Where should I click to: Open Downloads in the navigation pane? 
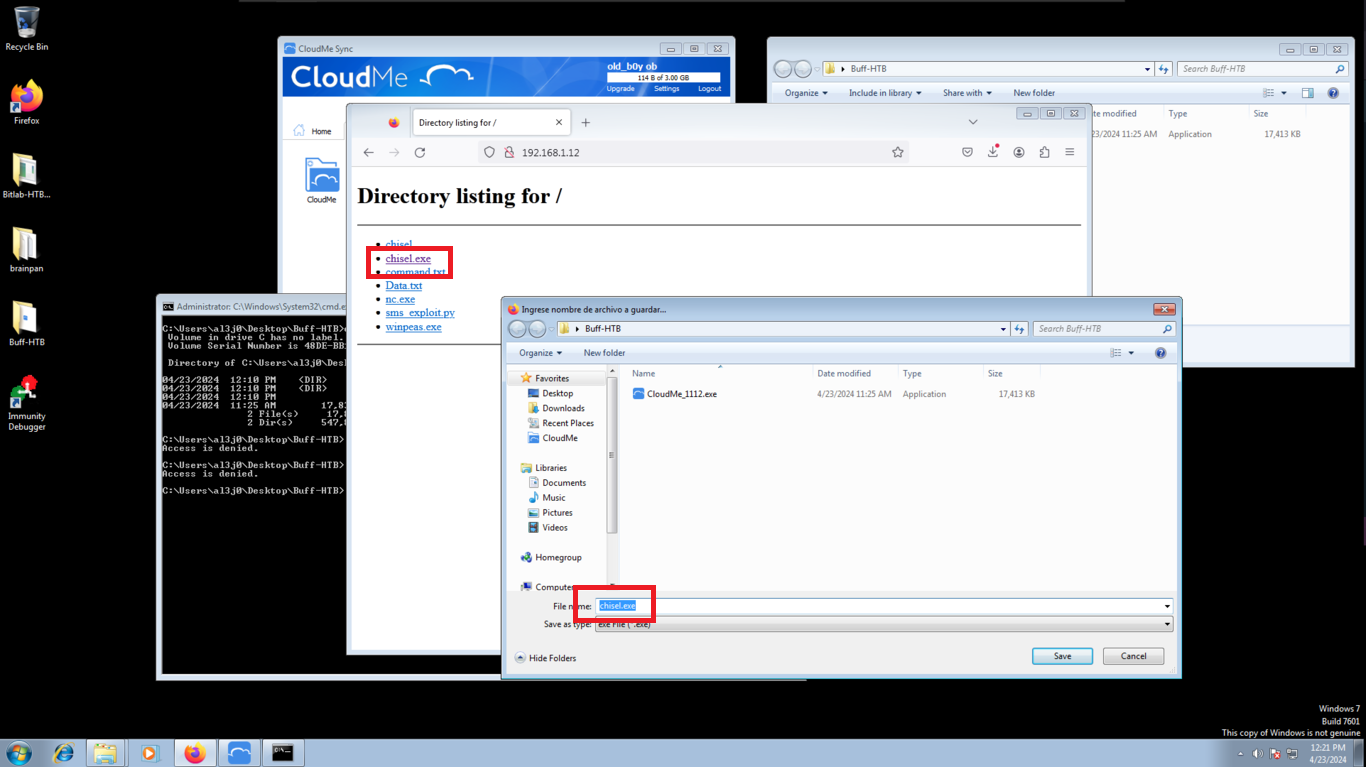click(x=563, y=408)
